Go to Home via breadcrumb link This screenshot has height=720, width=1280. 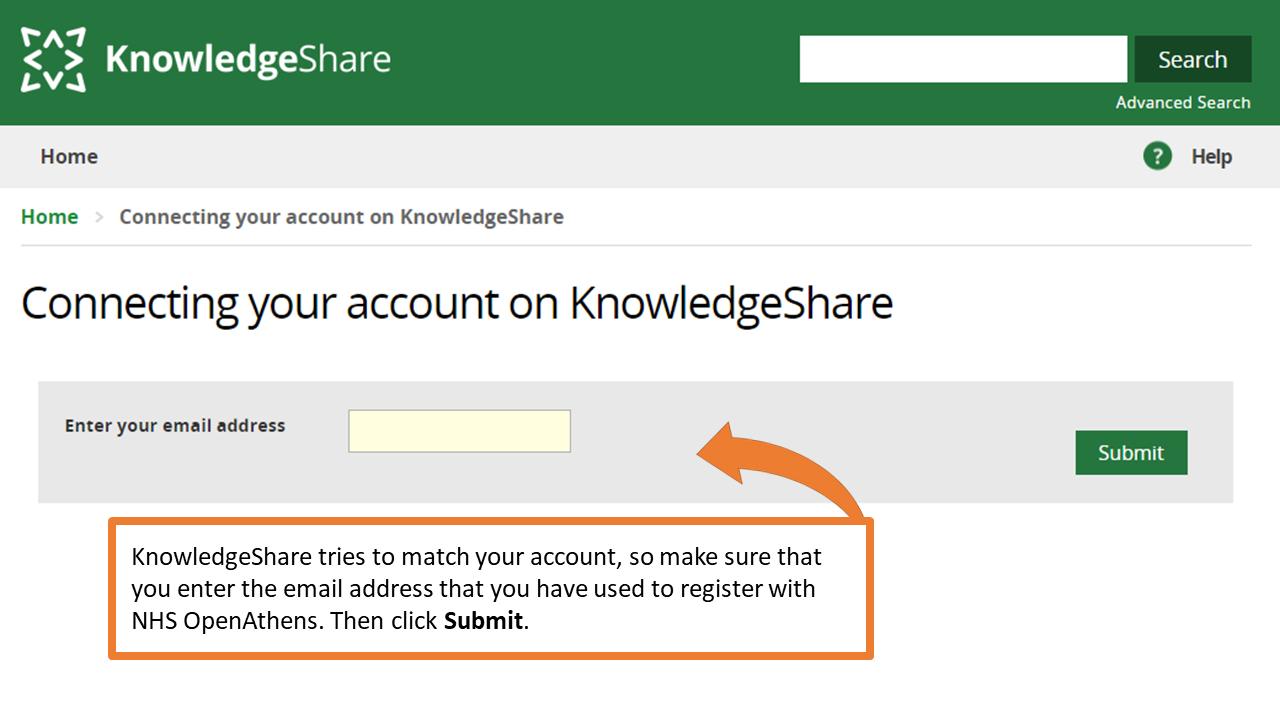[x=50, y=217]
